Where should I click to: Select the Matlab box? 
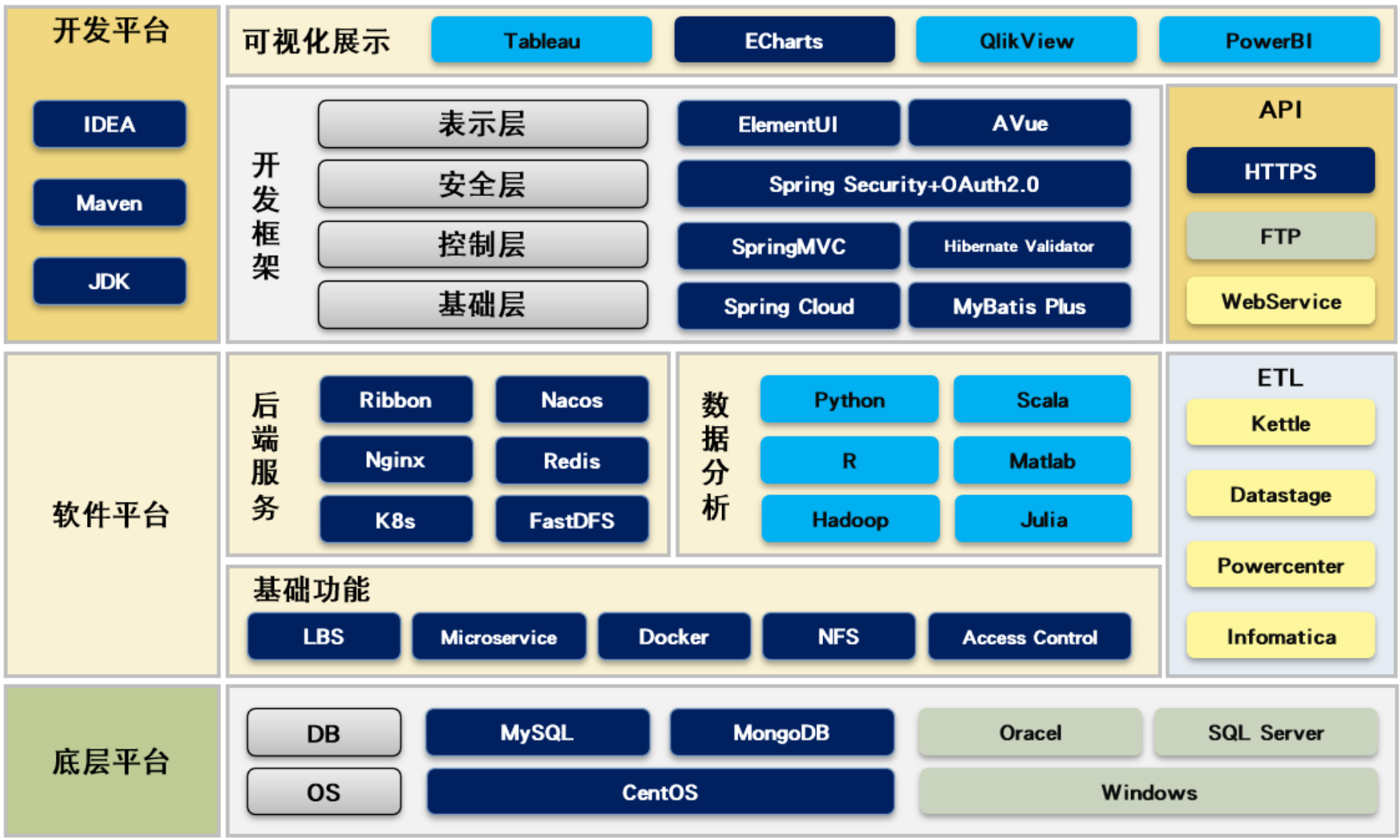coord(1042,461)
